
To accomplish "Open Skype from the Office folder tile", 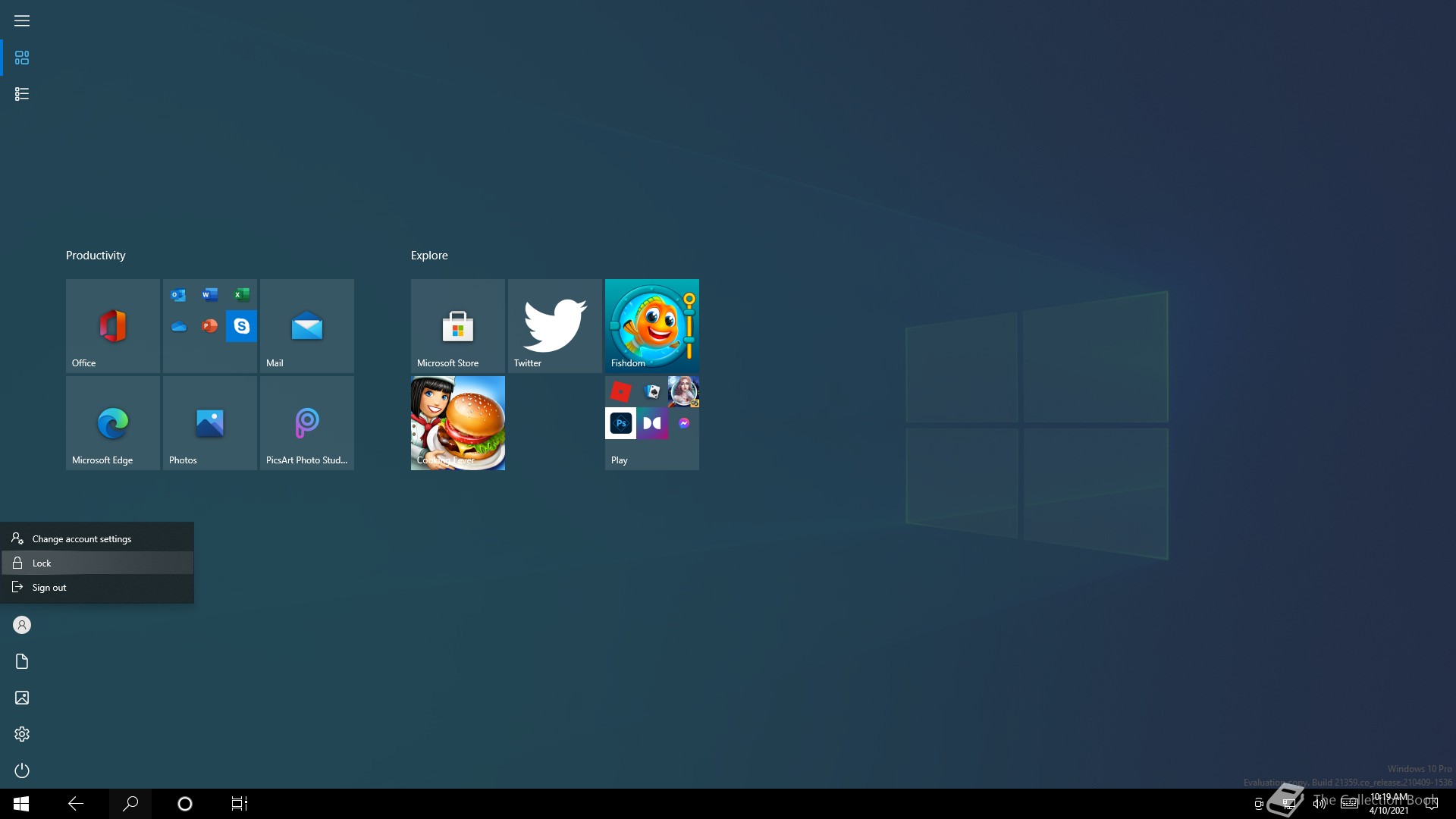I will coord(242,326).
